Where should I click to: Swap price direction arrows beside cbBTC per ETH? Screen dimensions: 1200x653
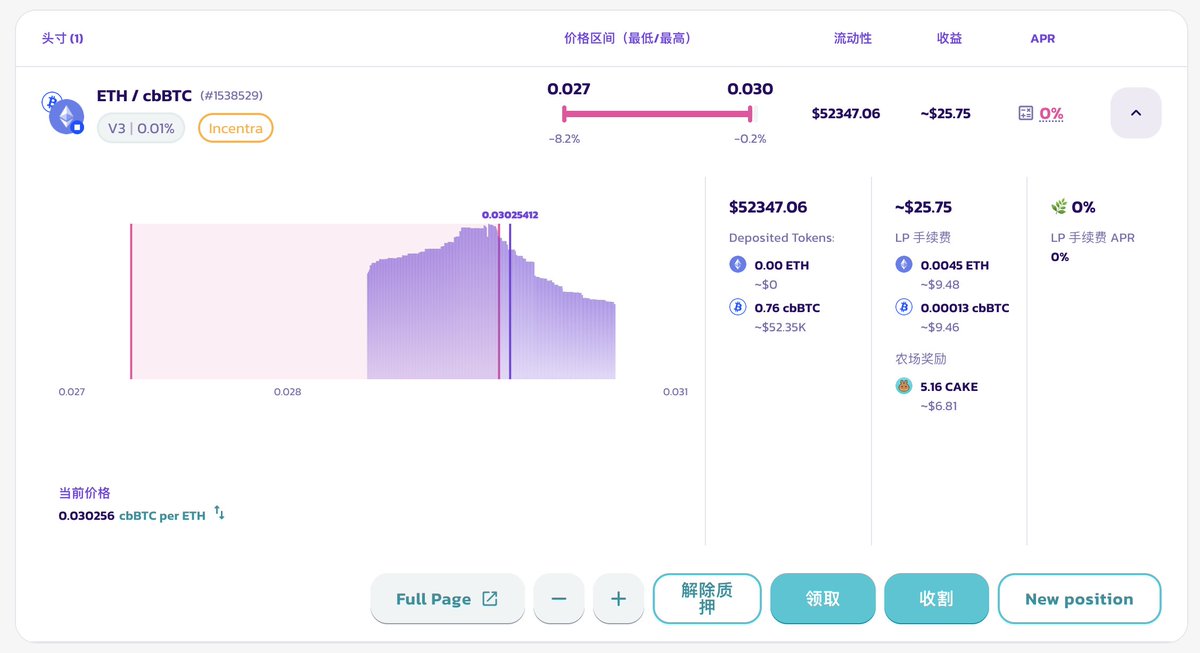[219, 514]
